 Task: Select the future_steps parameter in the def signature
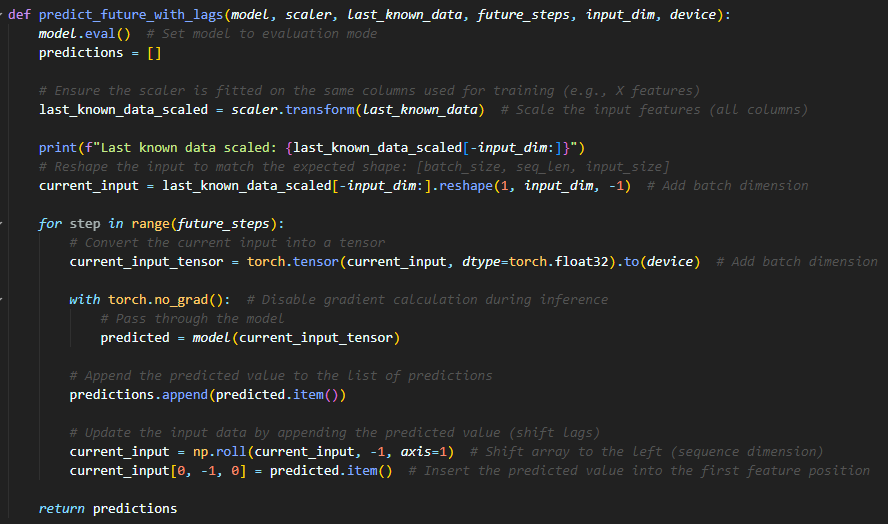pos(523,15)
